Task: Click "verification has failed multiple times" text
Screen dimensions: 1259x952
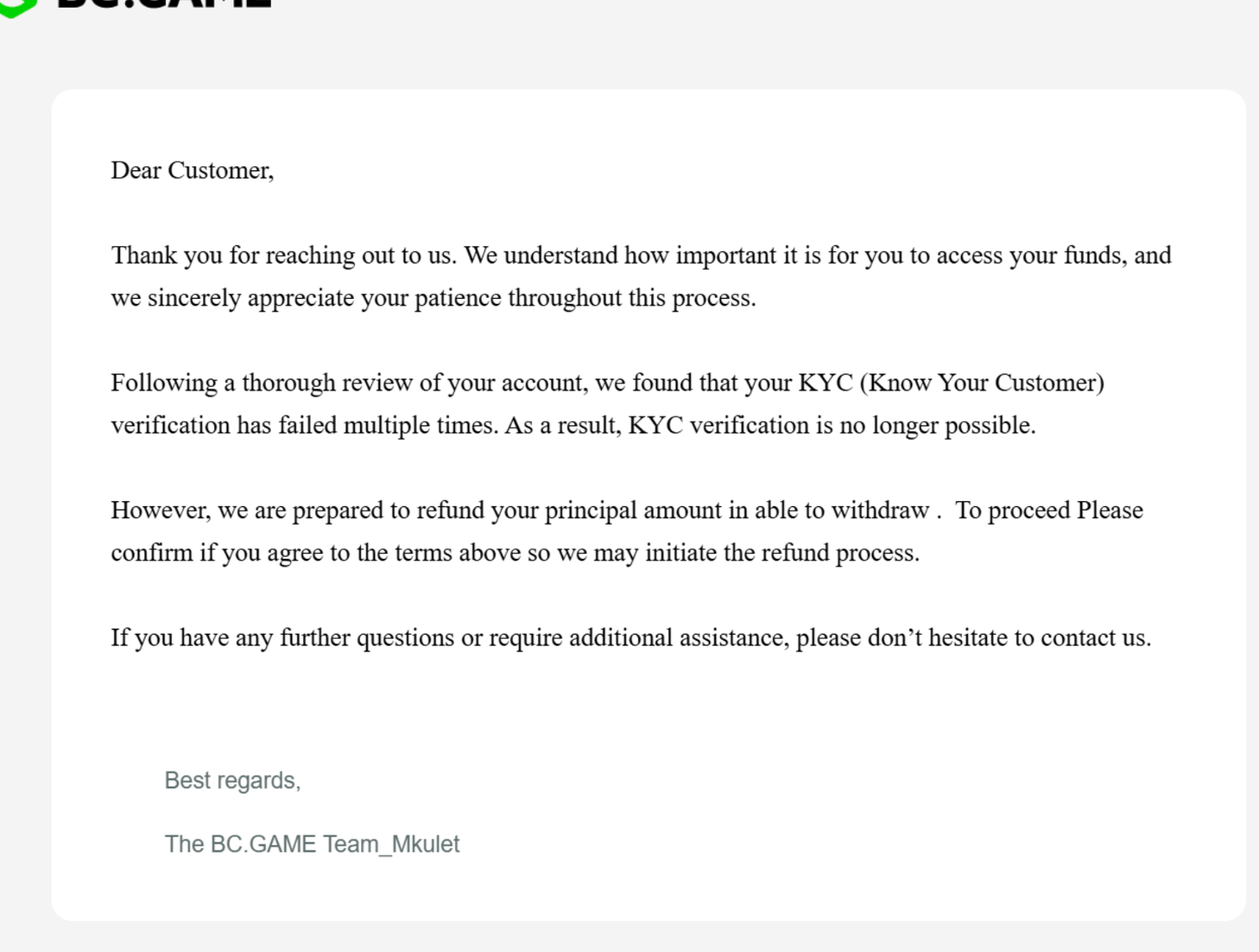Action: point(305,426)
